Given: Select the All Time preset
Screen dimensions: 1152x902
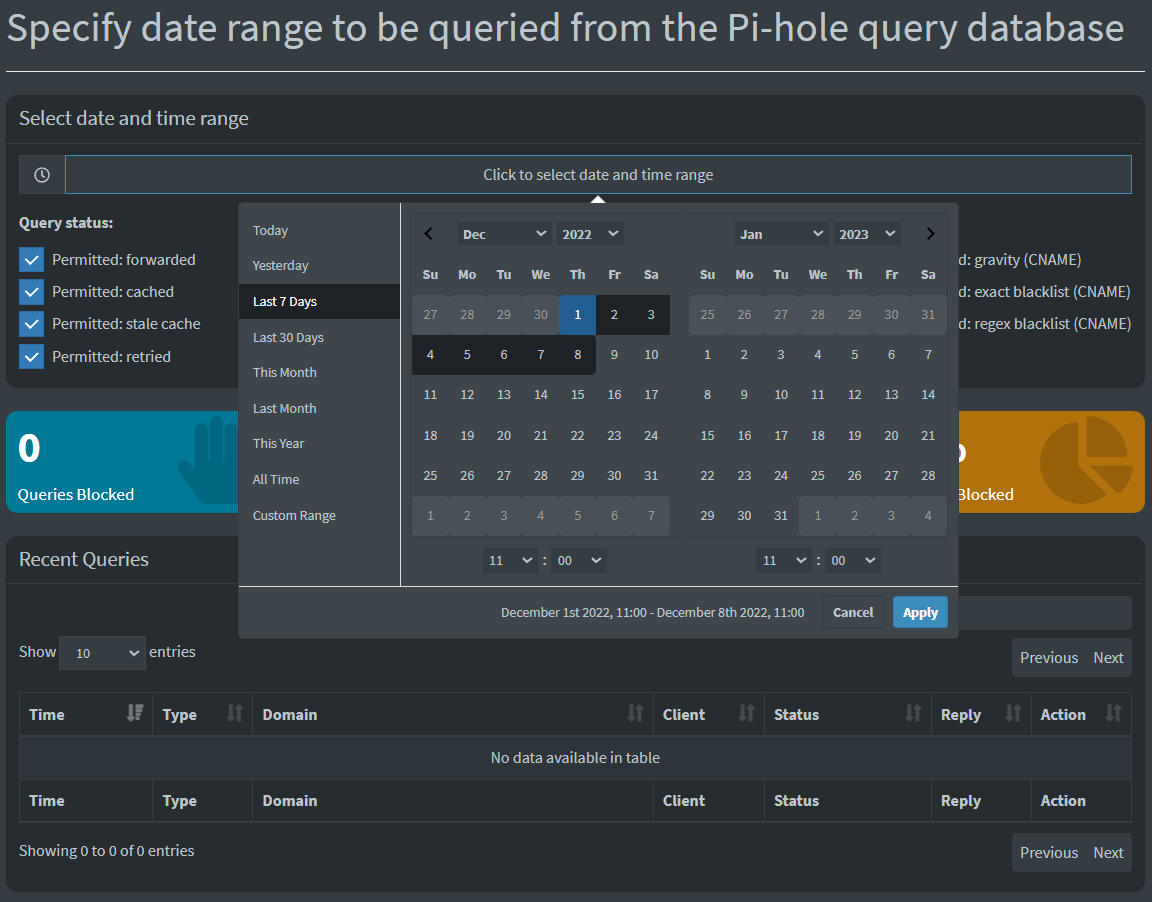Looking at the screenshot, I should coord(320,480).
